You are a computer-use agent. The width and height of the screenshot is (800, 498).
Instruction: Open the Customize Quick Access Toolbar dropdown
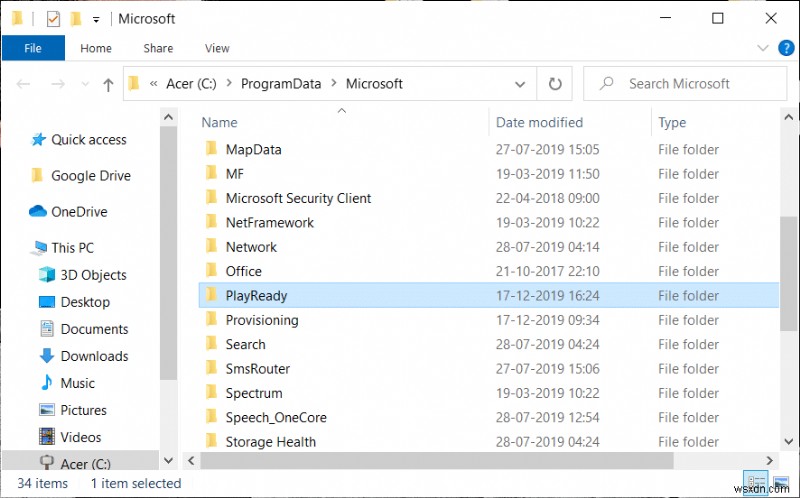click(96, 19)
